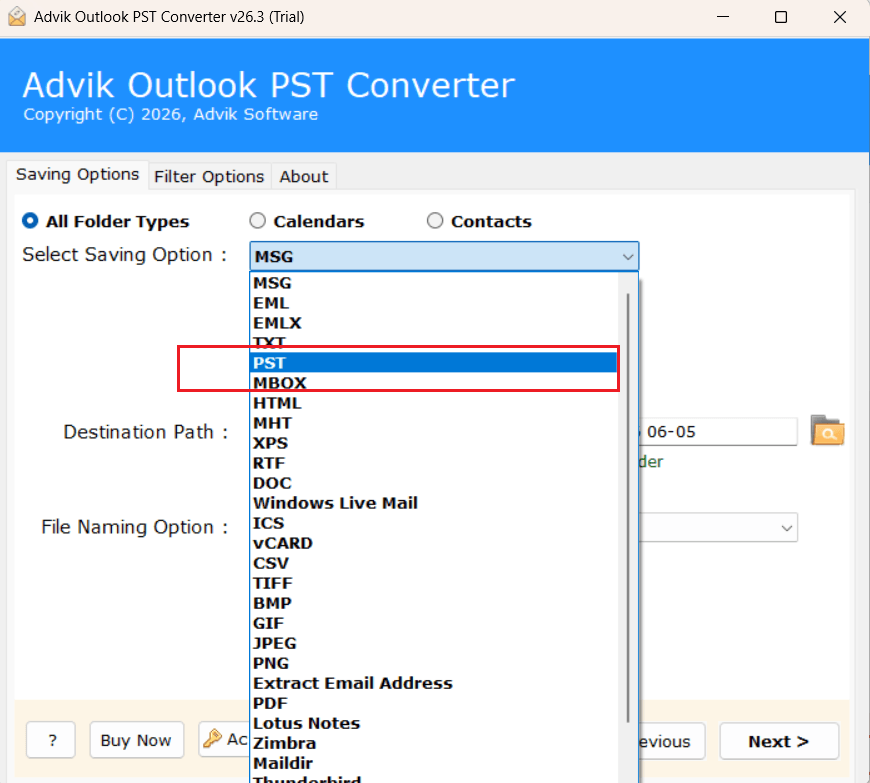Select Windows Live Mail option

coord(434,503)
